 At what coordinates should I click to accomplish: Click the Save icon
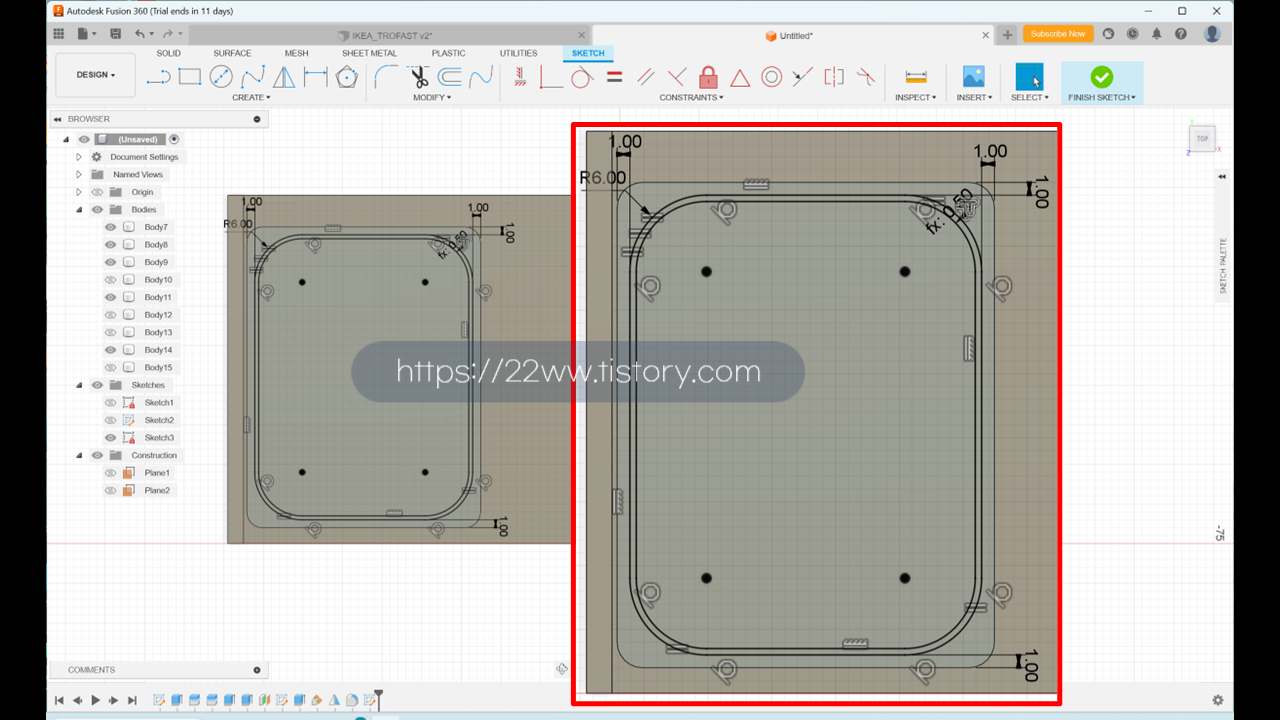coord(116,34)
